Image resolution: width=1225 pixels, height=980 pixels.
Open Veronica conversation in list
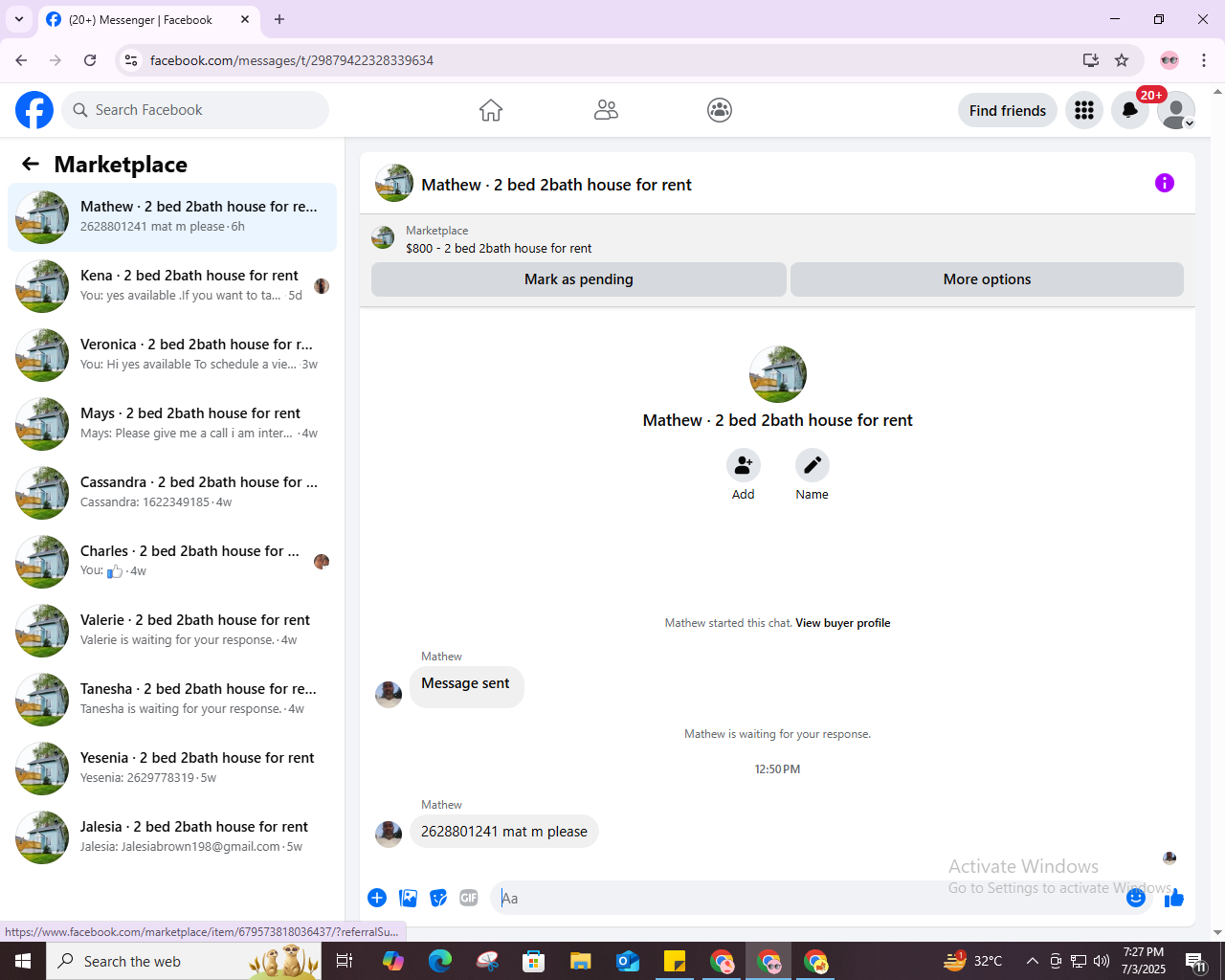click(x=172, y=355)
